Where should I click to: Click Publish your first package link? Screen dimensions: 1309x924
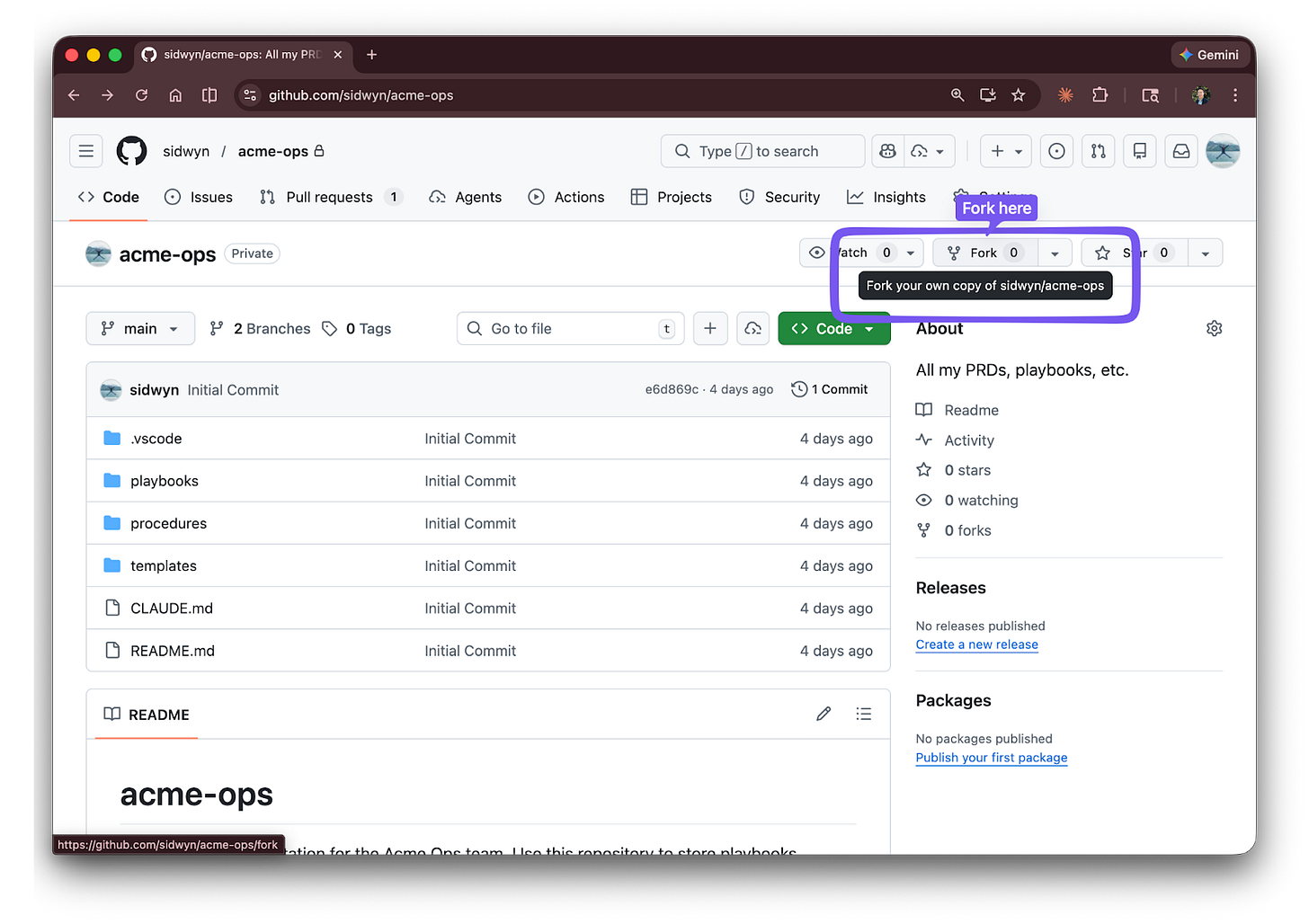[992, 757]
